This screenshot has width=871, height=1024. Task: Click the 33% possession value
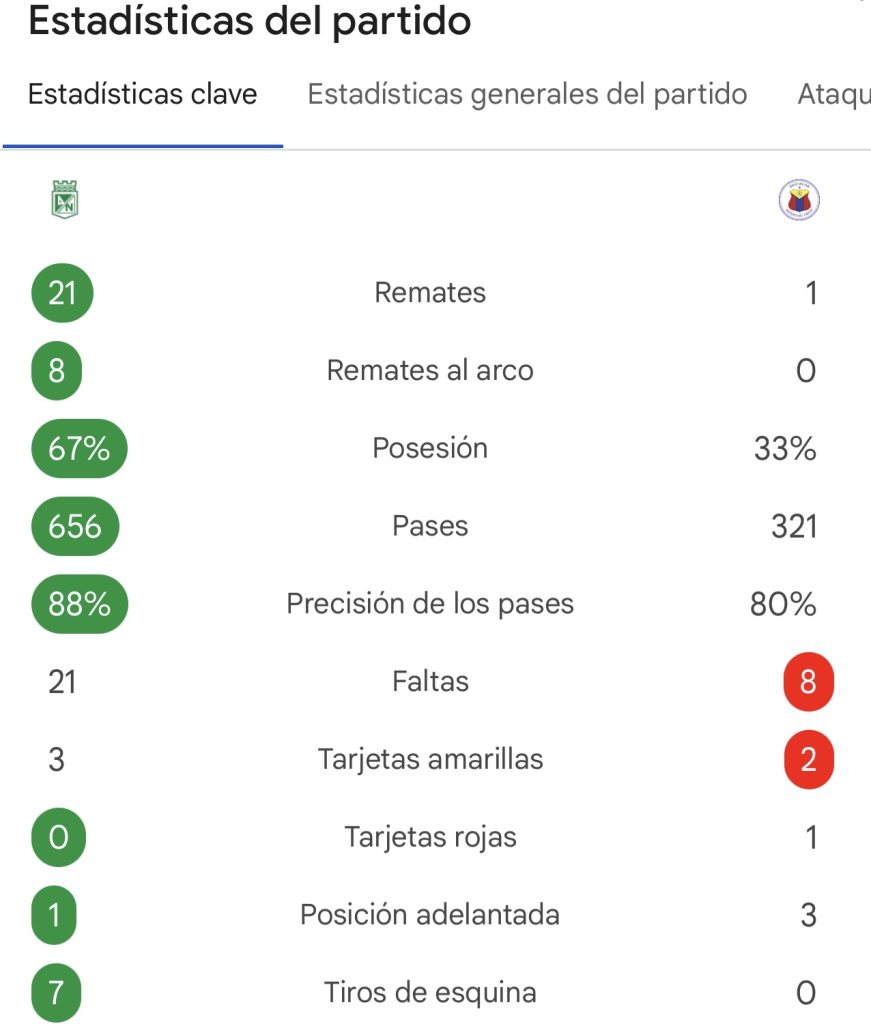(785, 449)
